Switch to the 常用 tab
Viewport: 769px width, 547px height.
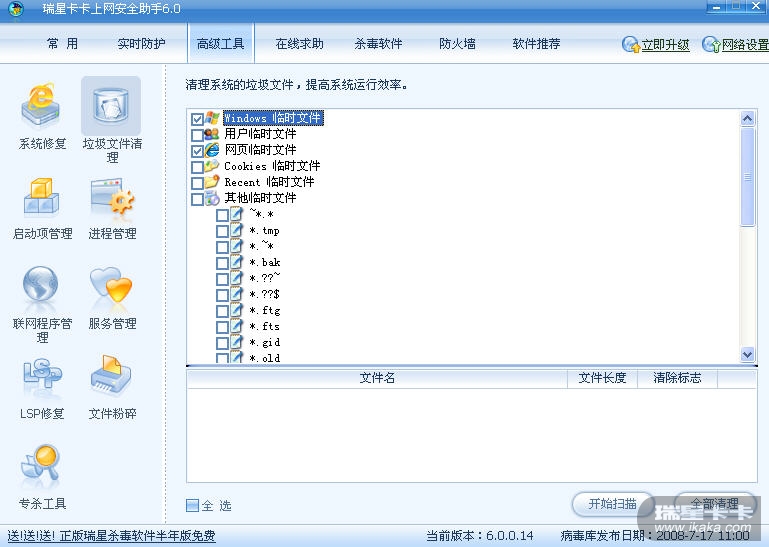[x=63, y=44]
